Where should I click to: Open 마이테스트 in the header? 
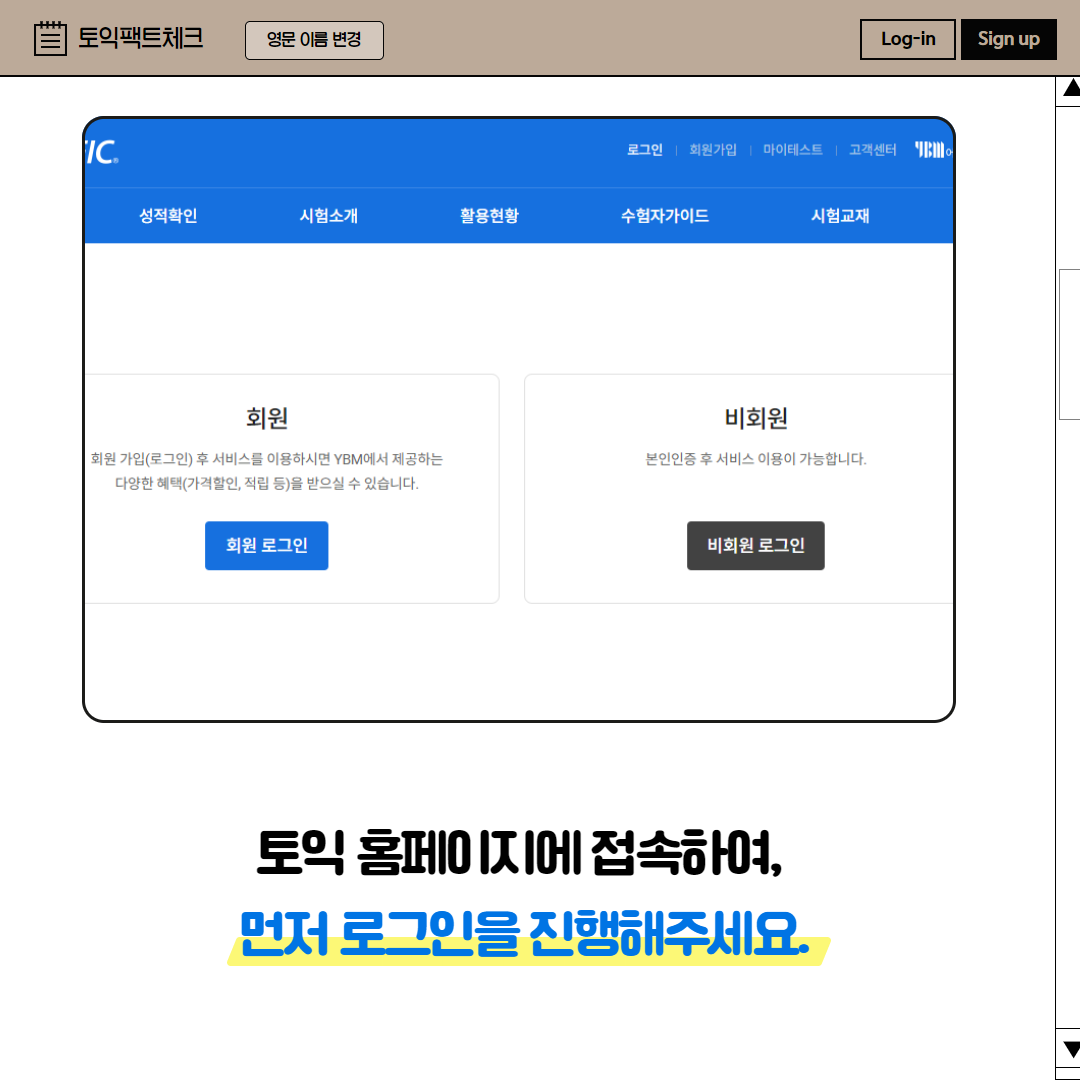click(x=793, y=149)
